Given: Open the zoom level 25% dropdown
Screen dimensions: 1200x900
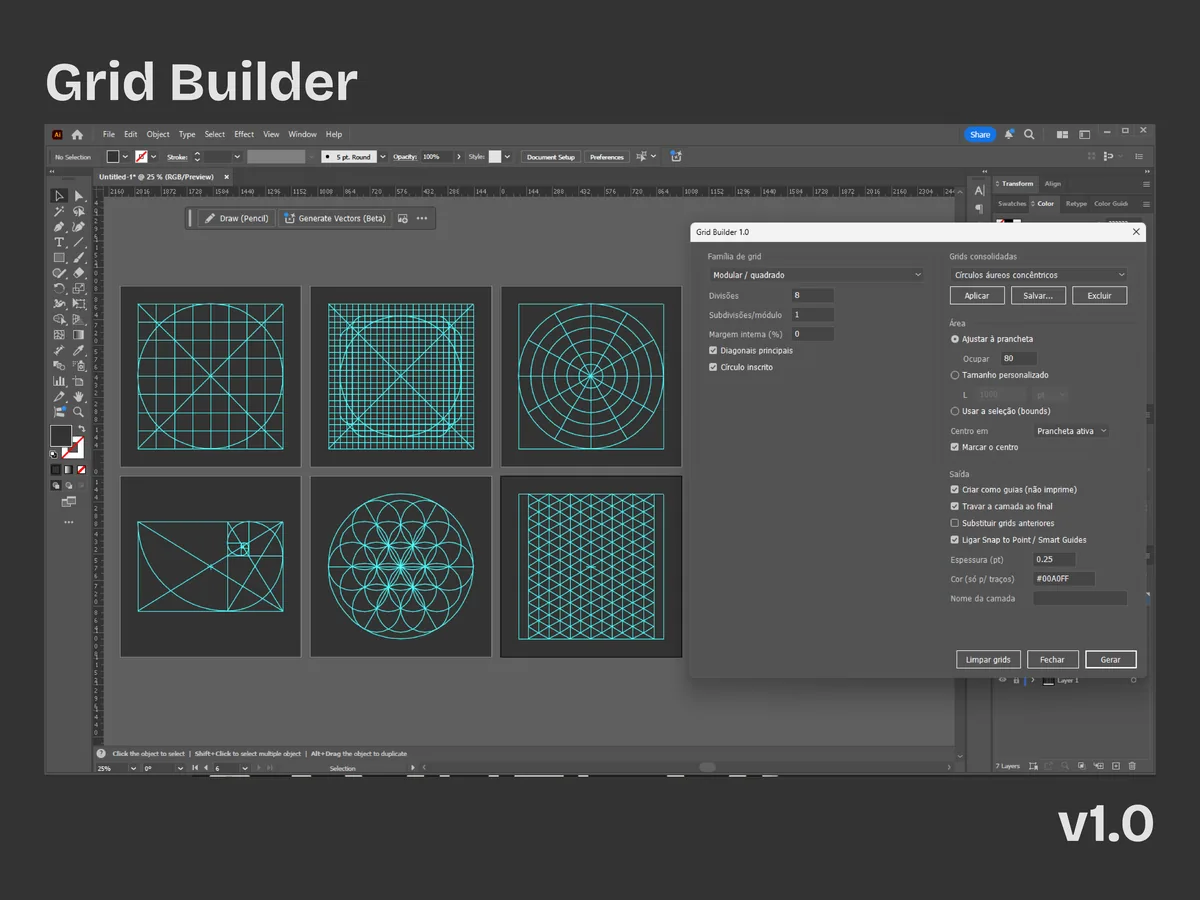Looking at the screenshot, I should 132,768.
